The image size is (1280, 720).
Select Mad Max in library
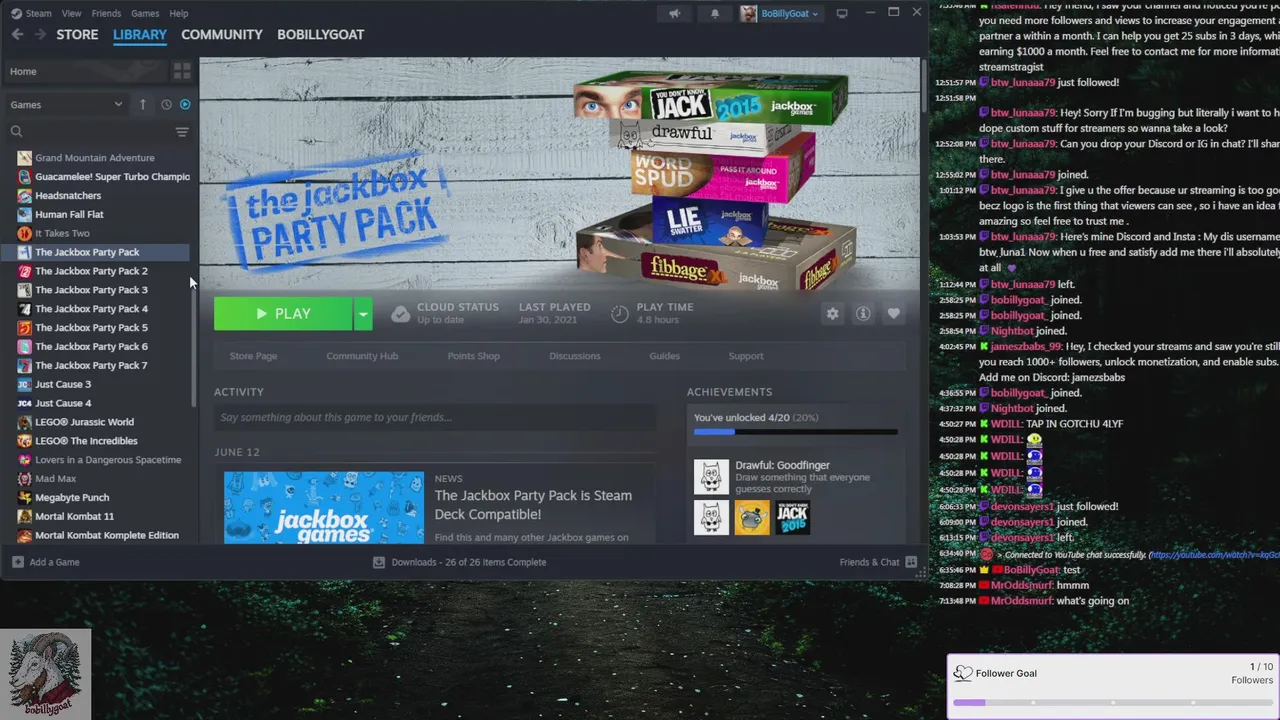click(x=55, y=478)
